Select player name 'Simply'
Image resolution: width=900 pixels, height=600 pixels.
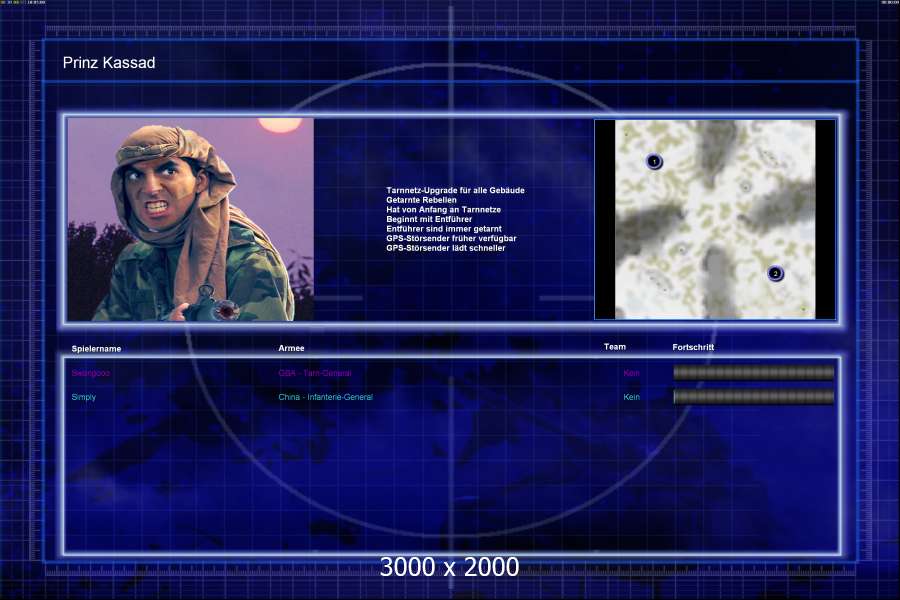coord(84,397)
